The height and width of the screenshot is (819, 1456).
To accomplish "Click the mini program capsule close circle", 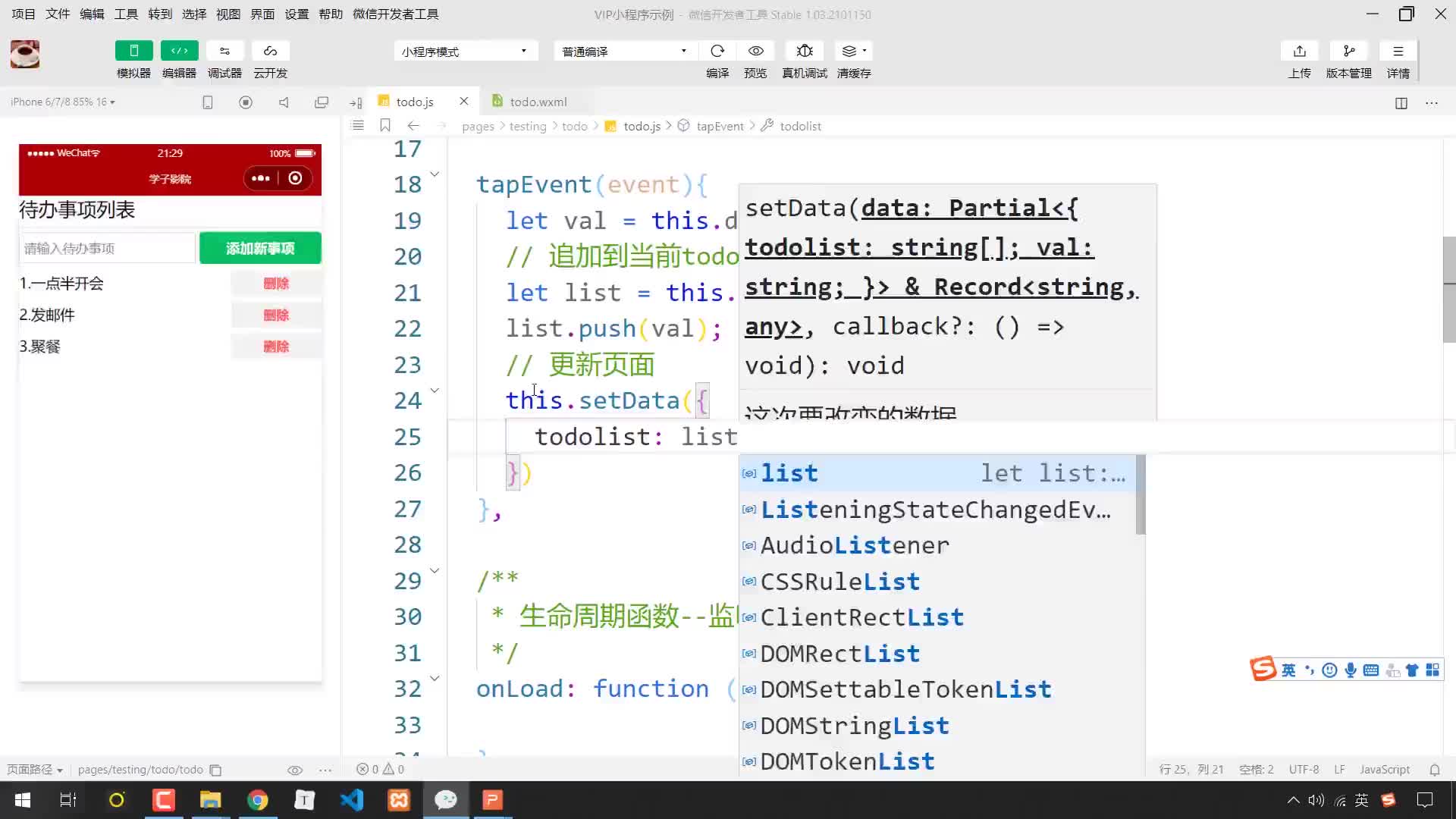I will [x=295, y=178].
